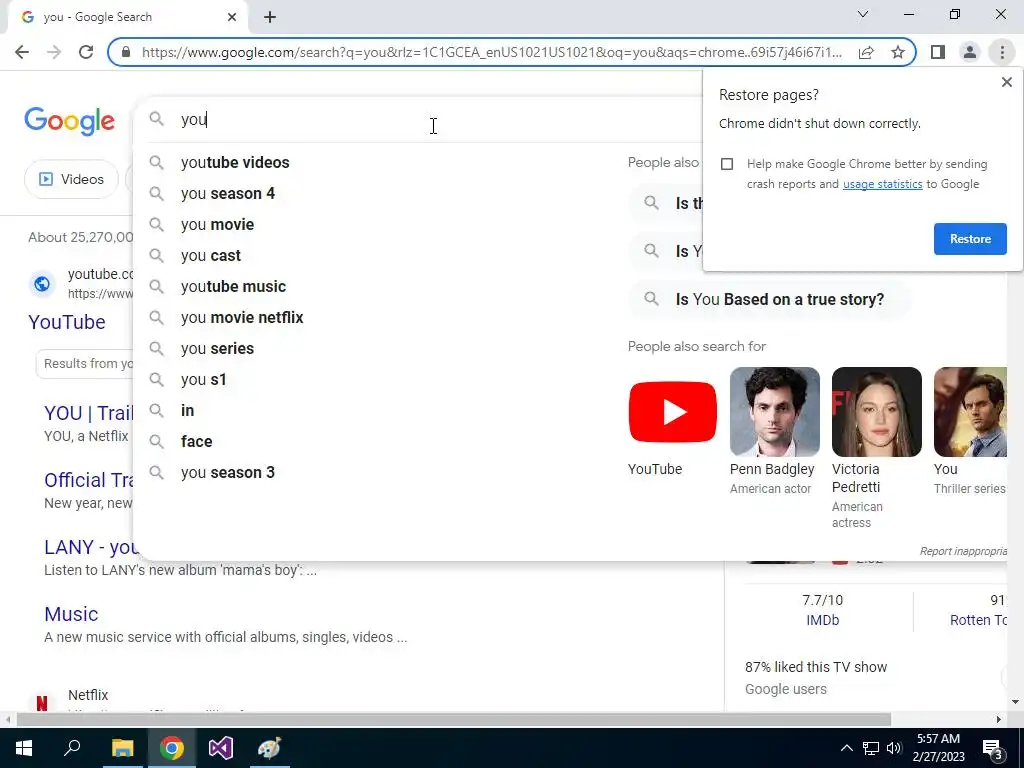The image size is (1024, 768).
Task: Select suggestion 'you cast'
Action: coord(211,256)
